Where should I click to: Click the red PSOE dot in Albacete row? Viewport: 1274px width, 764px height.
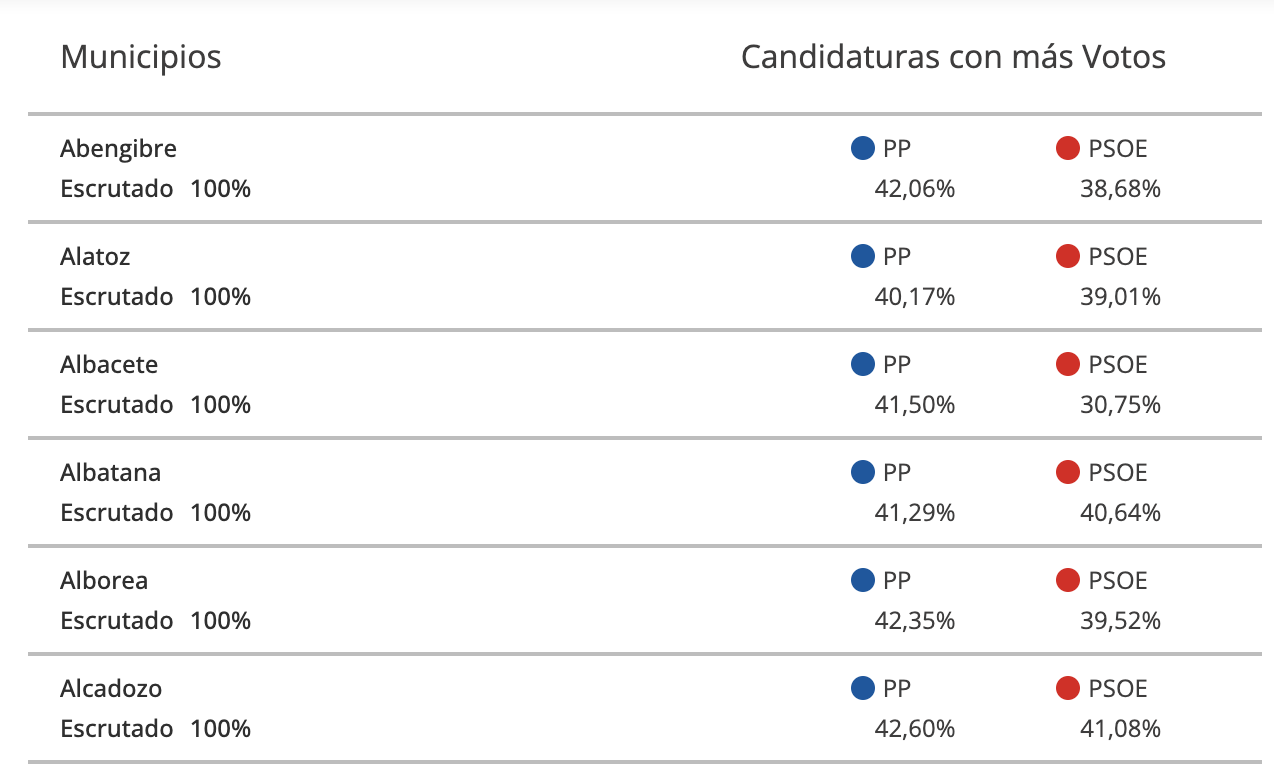click(x=1068, y=365)
